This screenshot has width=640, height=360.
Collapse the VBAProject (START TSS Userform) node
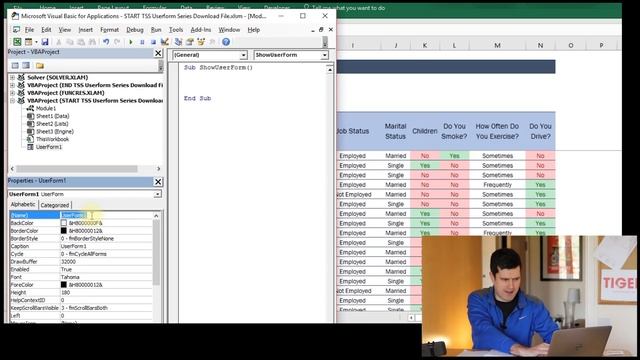[12, 100]
